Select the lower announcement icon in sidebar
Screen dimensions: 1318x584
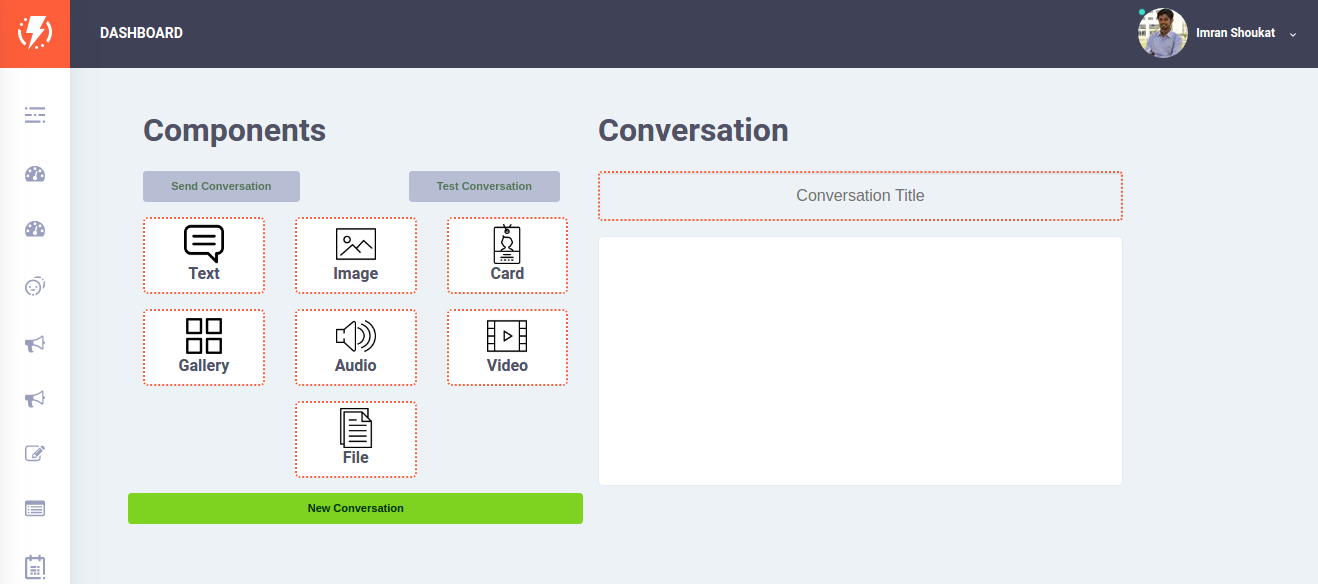click(35, 399)
